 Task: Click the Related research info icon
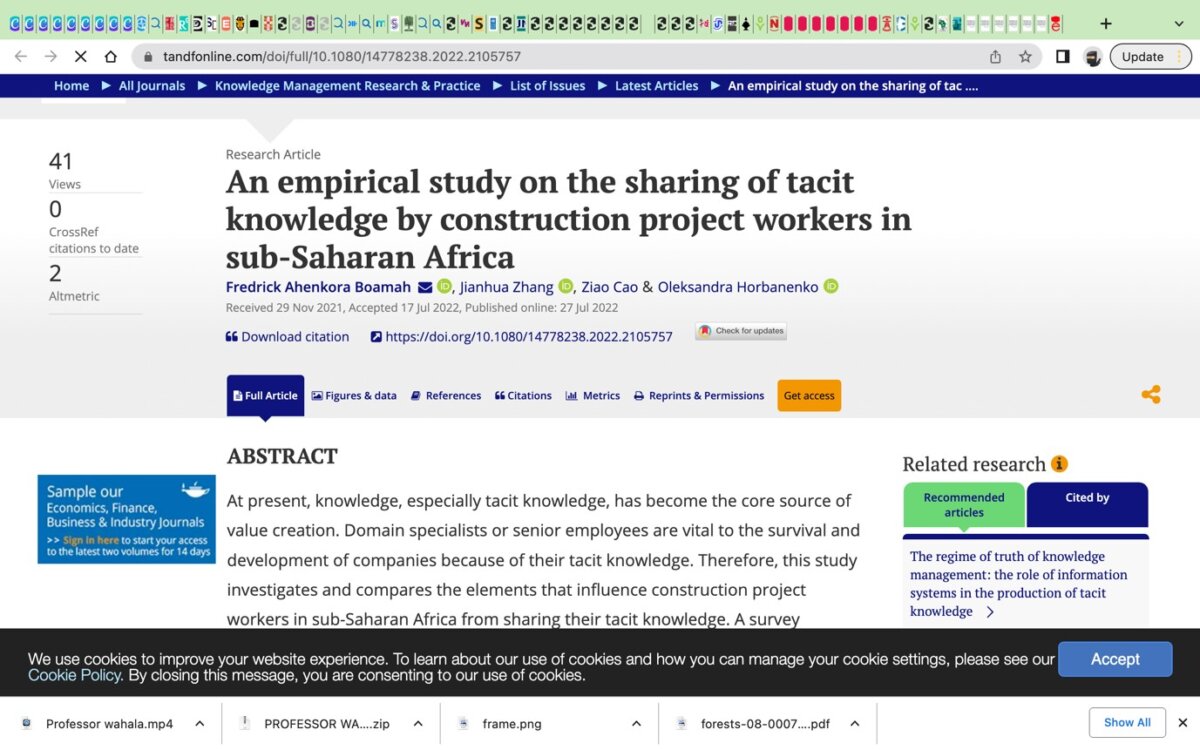pos(1059,464)
